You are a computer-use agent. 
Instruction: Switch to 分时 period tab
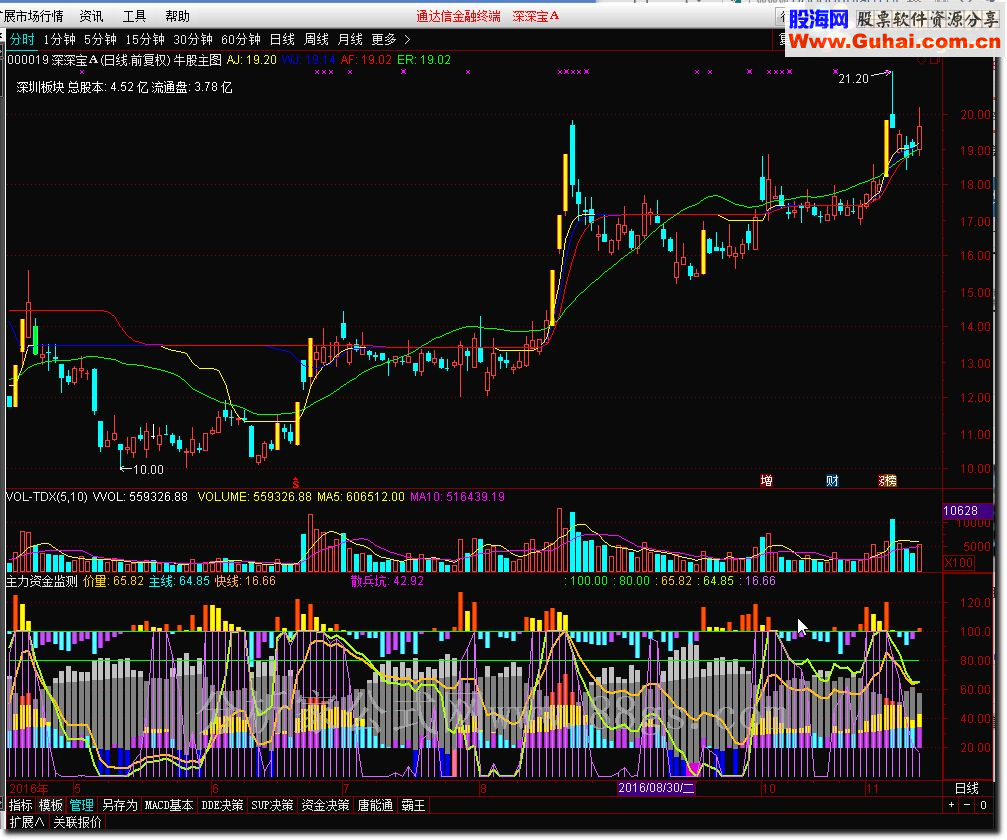(x=22, y=39)
